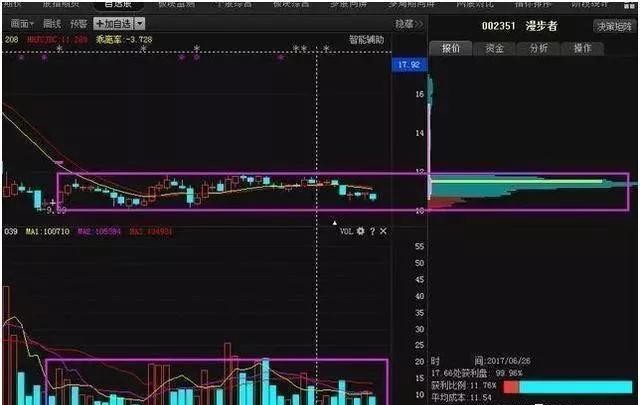This screenshot has height=405, width=640.
Task: Click the red-cyan profit ratio bar
Action: click(x=568, y=387)
